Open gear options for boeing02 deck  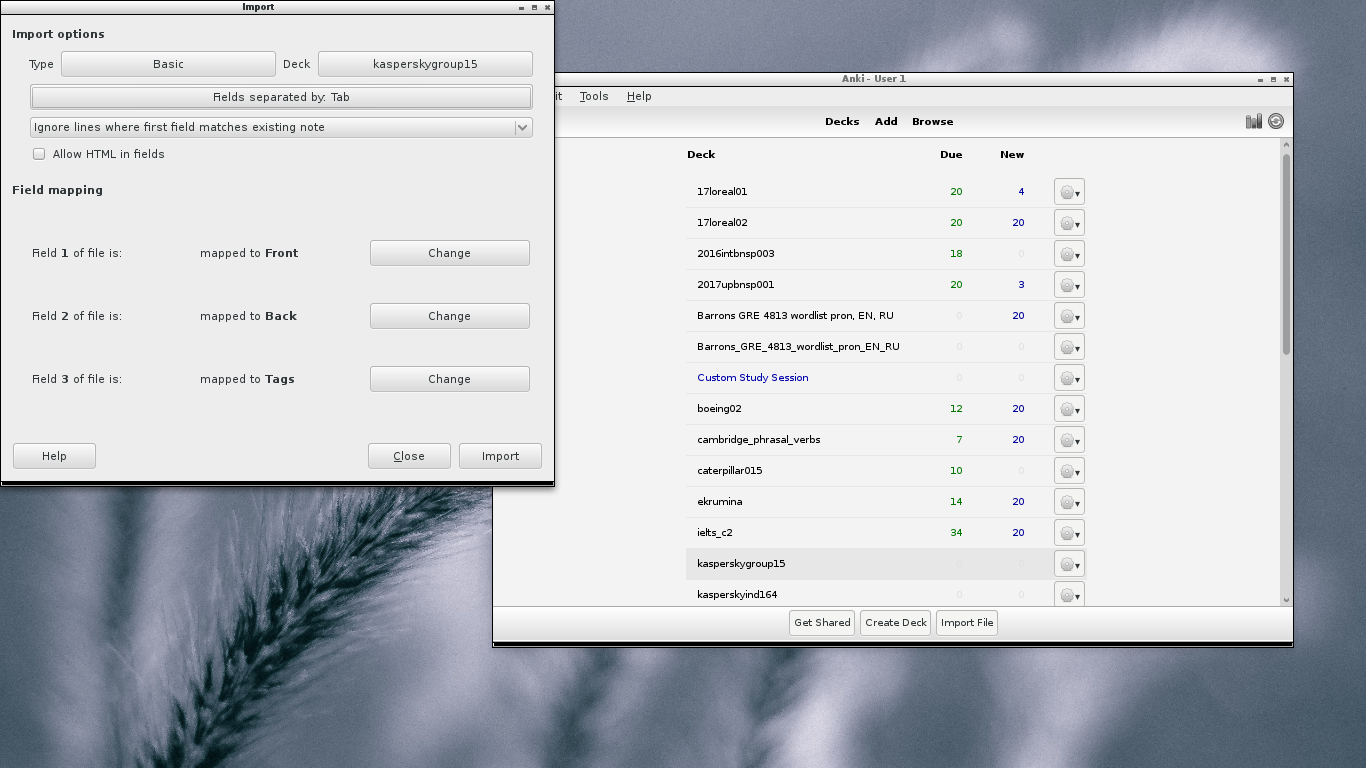pyautogui.click(x=1069, y=409)
